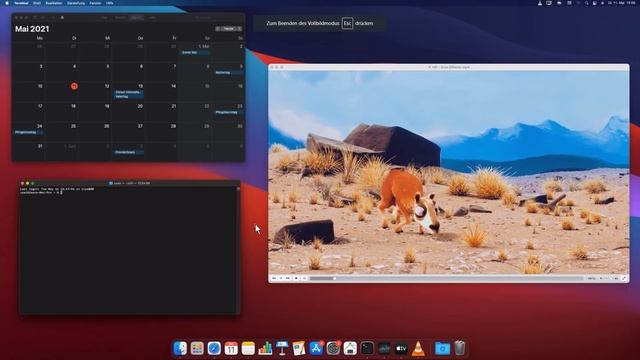Viewport: 640px width, 360px height.
Task: Open the dark waveform app beside Apple TV
Action: pyautogui.click(x=384, y=348)
